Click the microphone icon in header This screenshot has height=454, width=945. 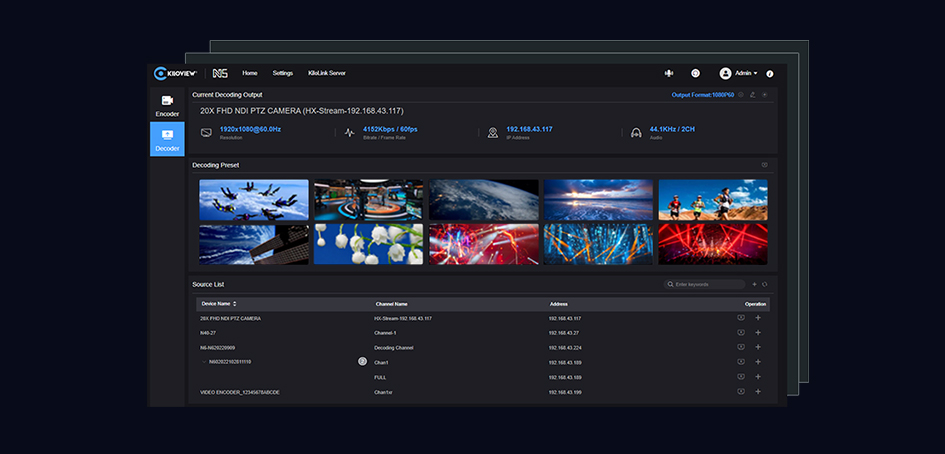tap(668, 74)
